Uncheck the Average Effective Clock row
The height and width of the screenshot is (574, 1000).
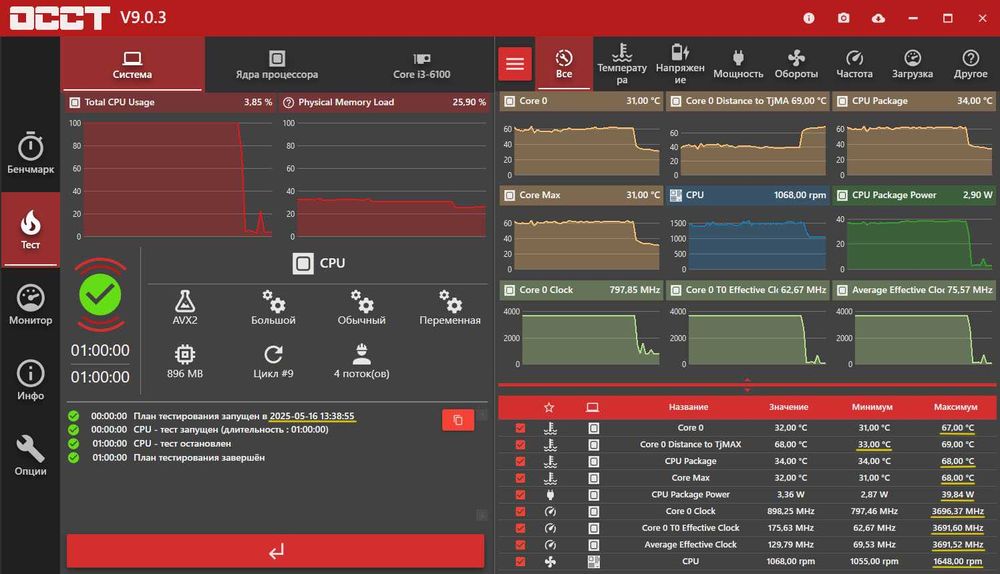520,545
